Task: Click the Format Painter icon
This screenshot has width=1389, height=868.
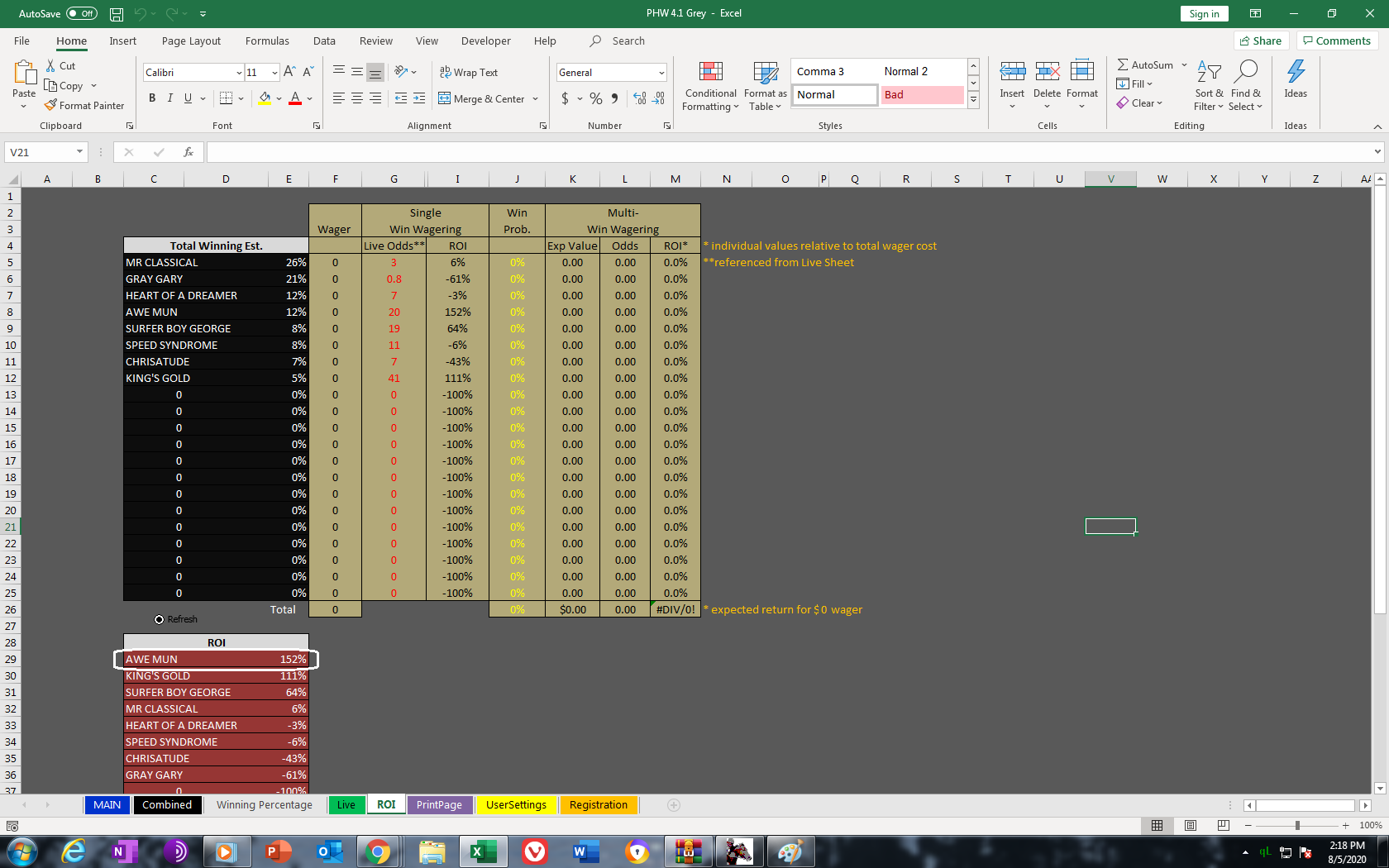Action: click(51, 106)
